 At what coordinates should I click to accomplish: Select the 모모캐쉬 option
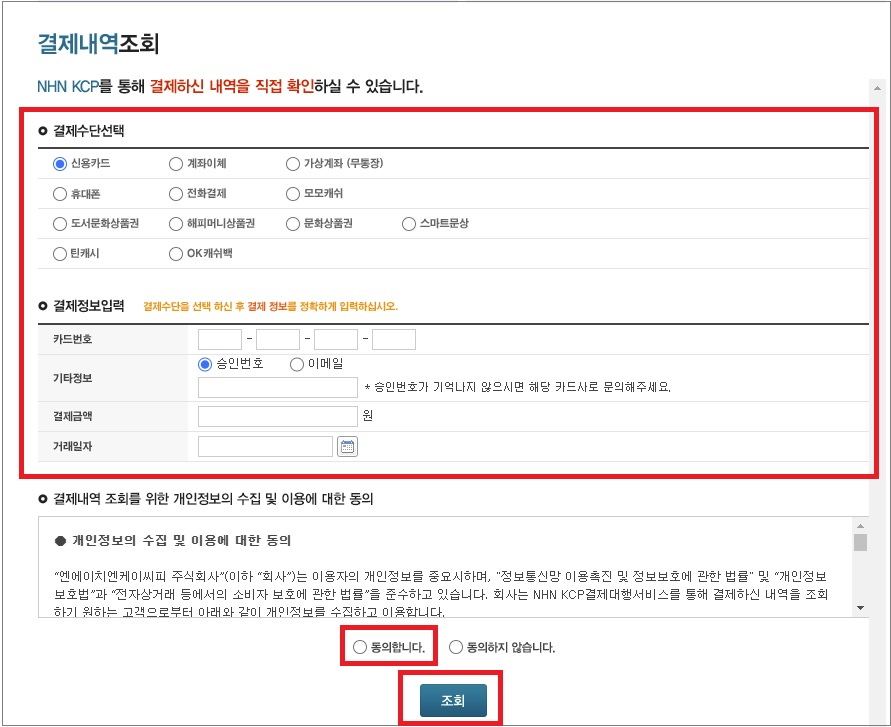[291, 193]
